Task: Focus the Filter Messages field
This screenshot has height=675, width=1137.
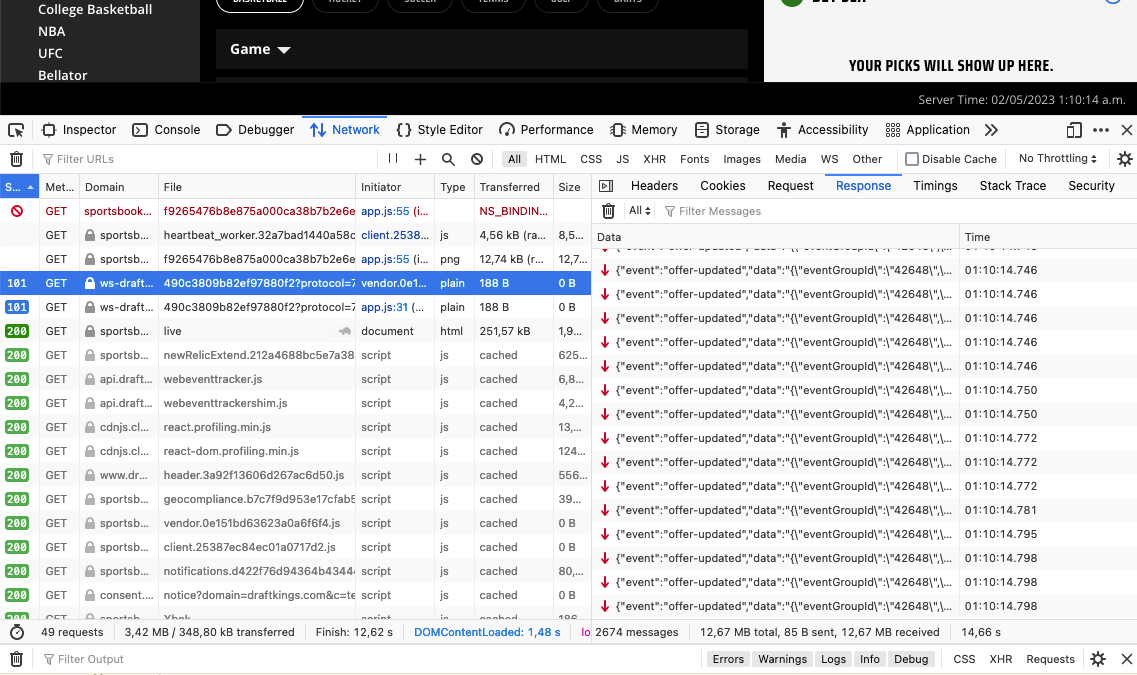Action: (x=898, y=211)
